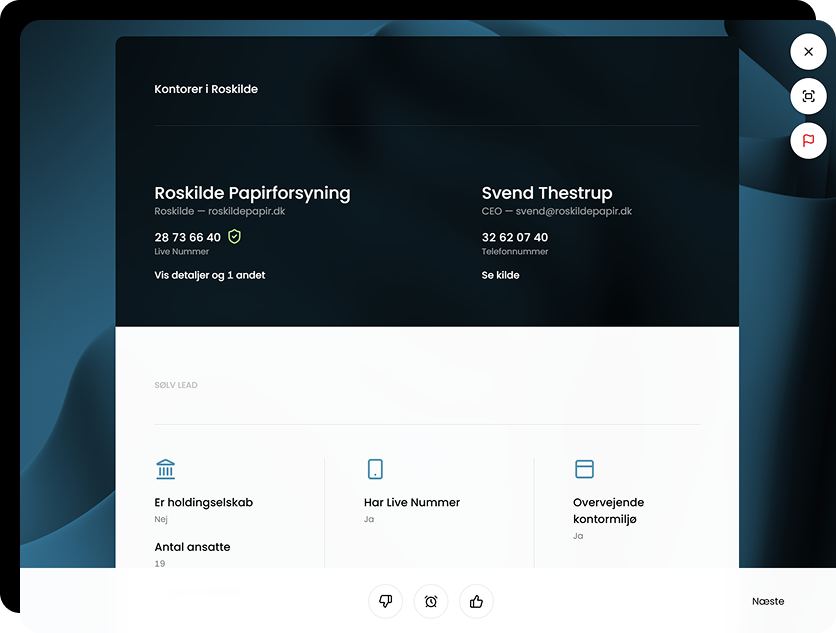
Task: Click contact phone number 32 62 07 40
Action: click(514, 237)
